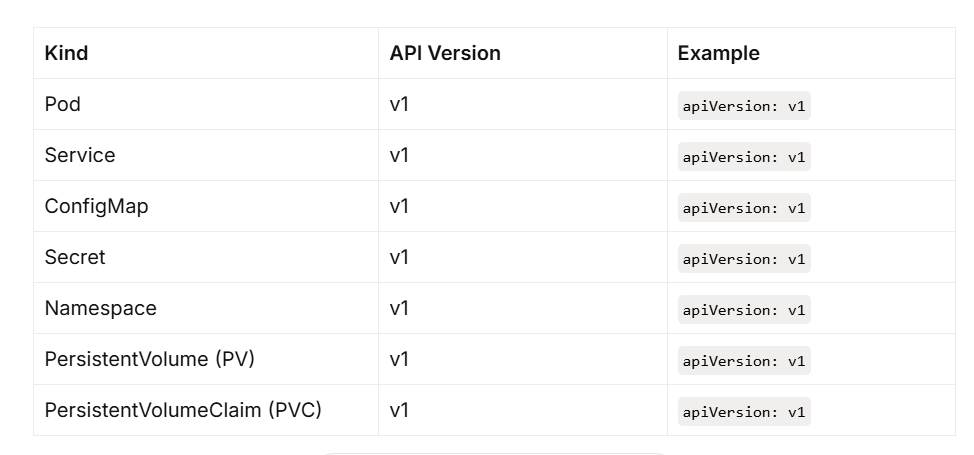Click the apiVersion code snippet in PersistentVolume row
974x455 pixels.
point(744,361)
